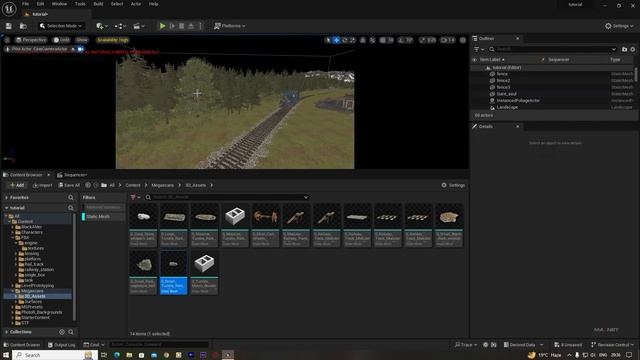
Task: Save the current level icon
Action: pos(9,26)
